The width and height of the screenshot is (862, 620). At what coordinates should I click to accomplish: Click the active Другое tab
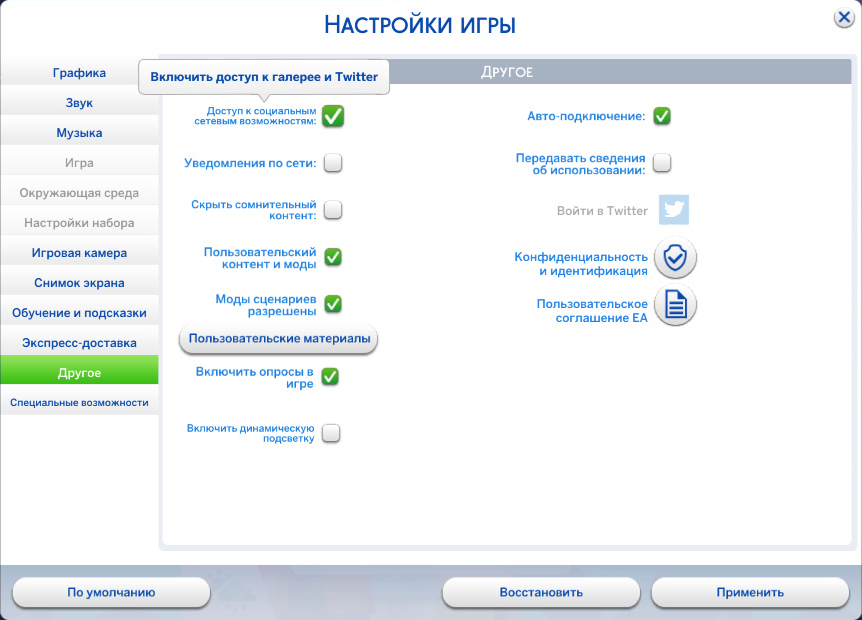pyautogui.click(x=79, y=370)
